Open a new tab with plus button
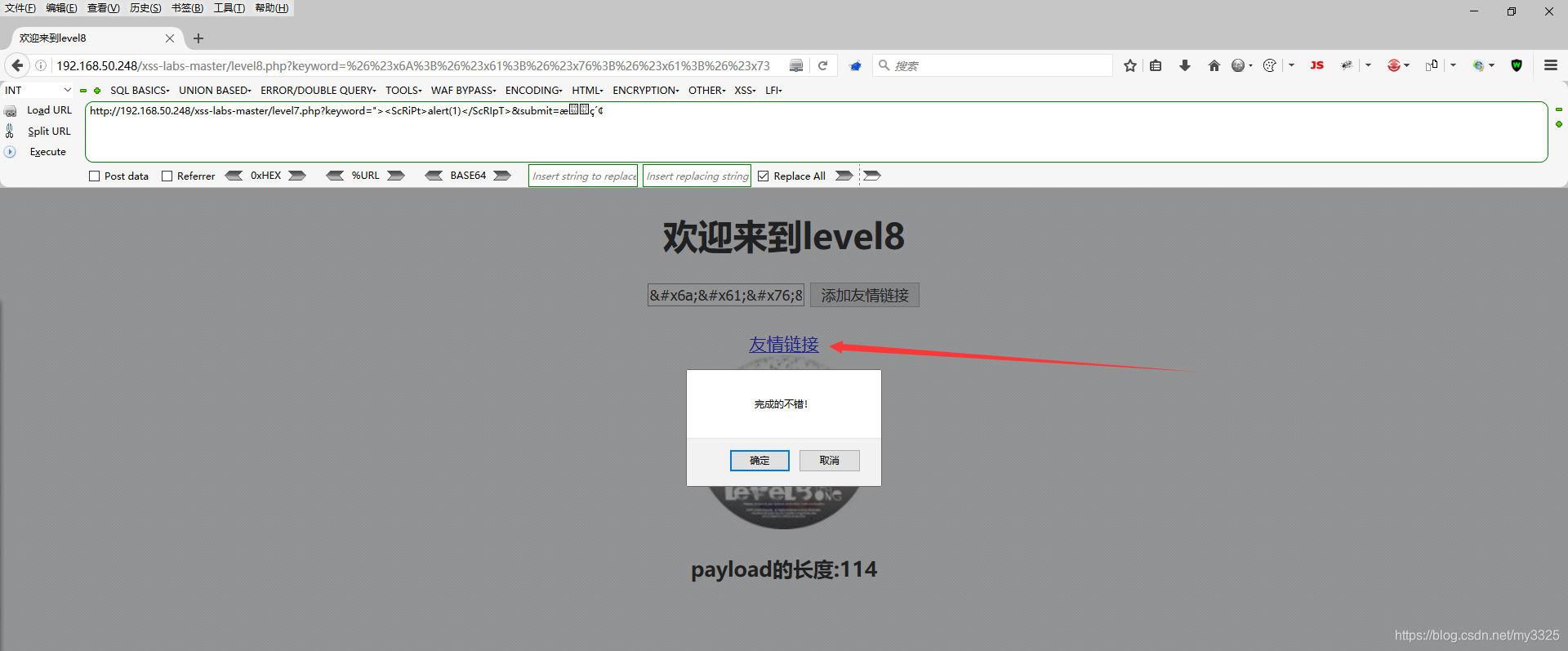Image resolution: width=1568 pixels, height=651 pixels. pos(198,38)
